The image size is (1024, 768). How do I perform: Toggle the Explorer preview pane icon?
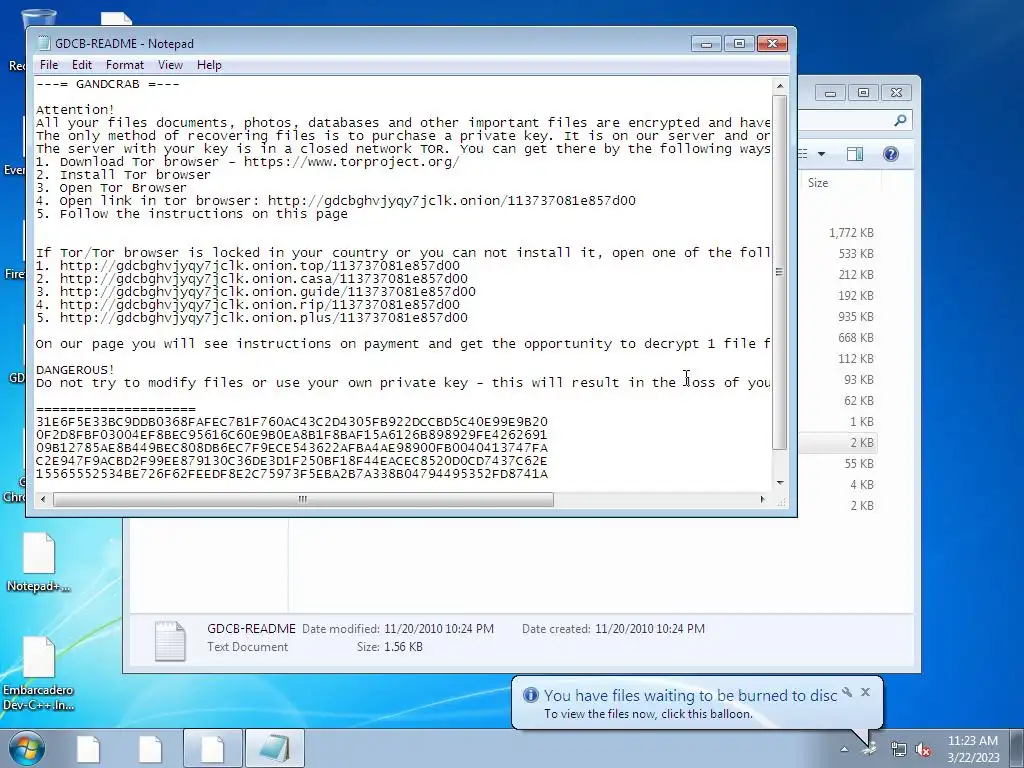click(x=855, y=154)
